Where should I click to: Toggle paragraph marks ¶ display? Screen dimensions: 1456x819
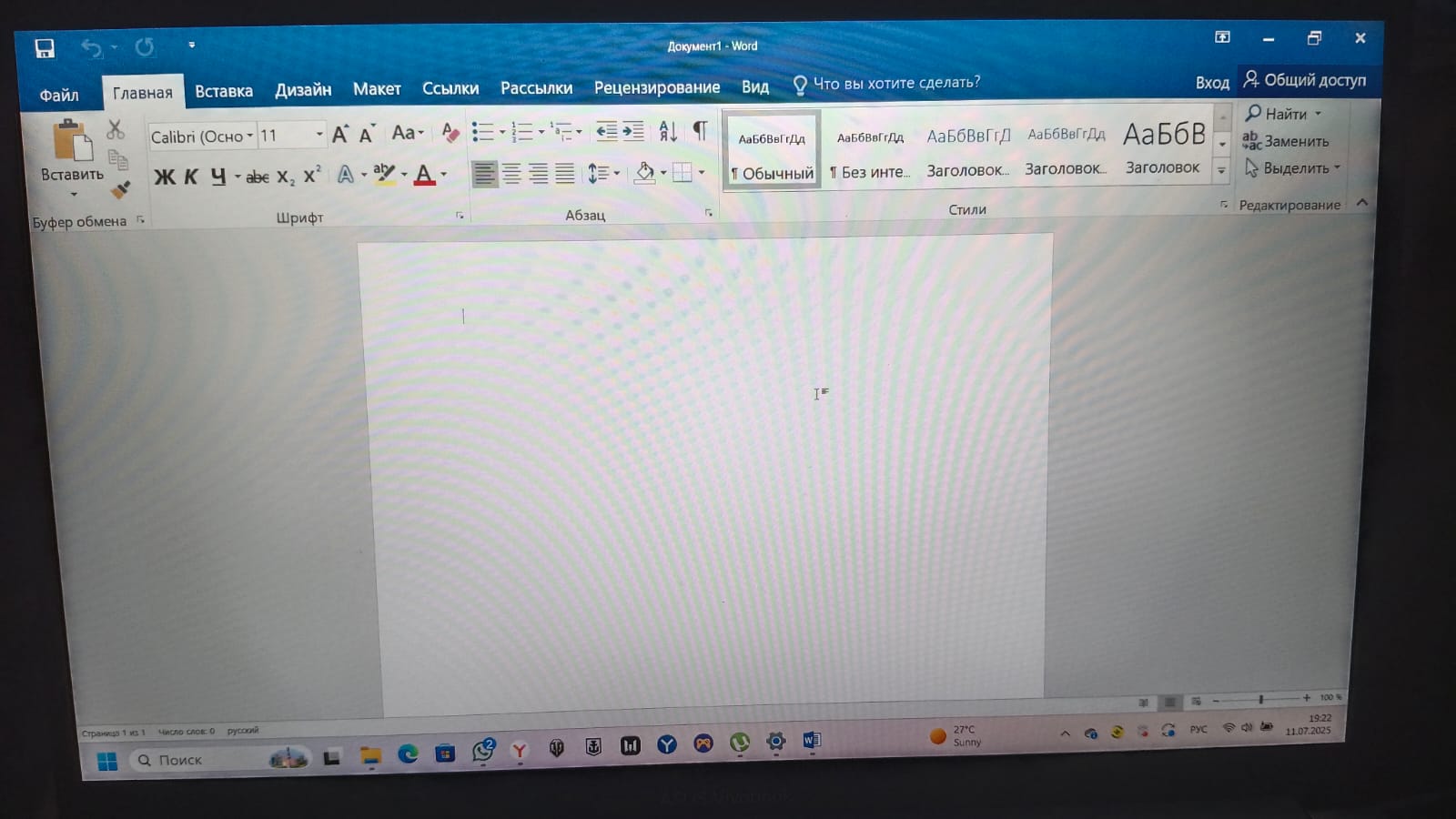coord(700,130)
